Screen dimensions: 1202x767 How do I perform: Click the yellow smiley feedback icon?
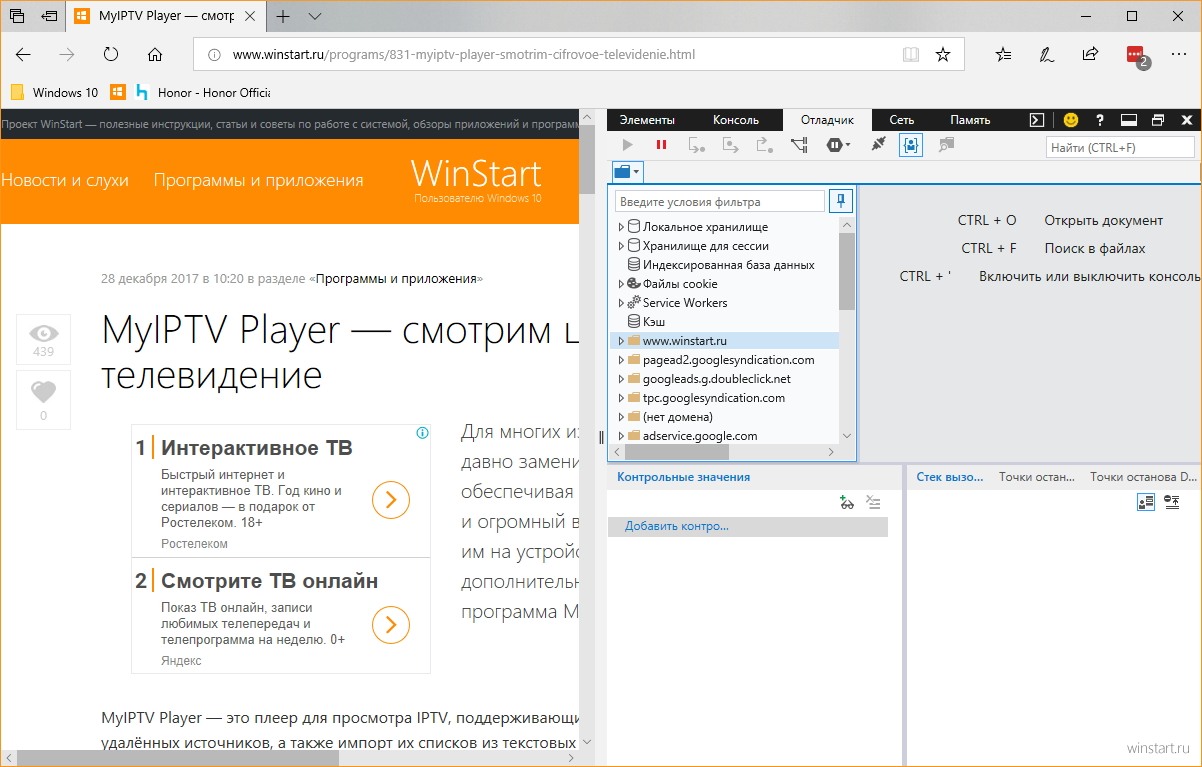[x=1070, y=120]
